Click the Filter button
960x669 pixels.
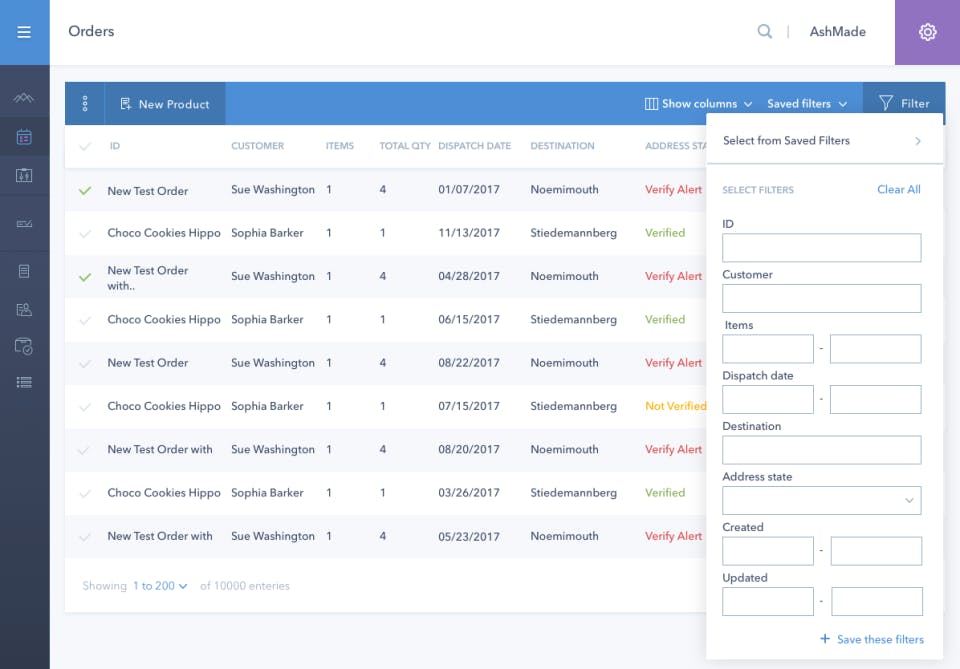pos(904,103)
